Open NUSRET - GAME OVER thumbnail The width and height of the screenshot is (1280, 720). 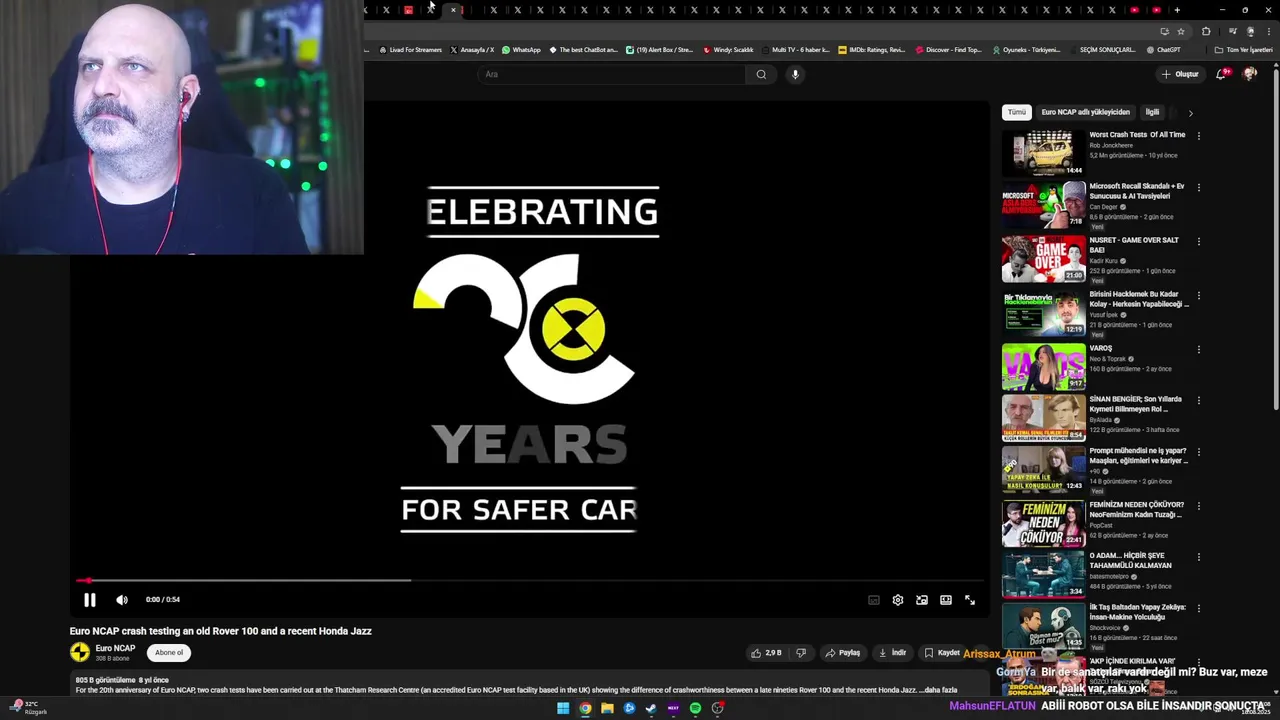pyautogui.click(x=1043, y=259)
